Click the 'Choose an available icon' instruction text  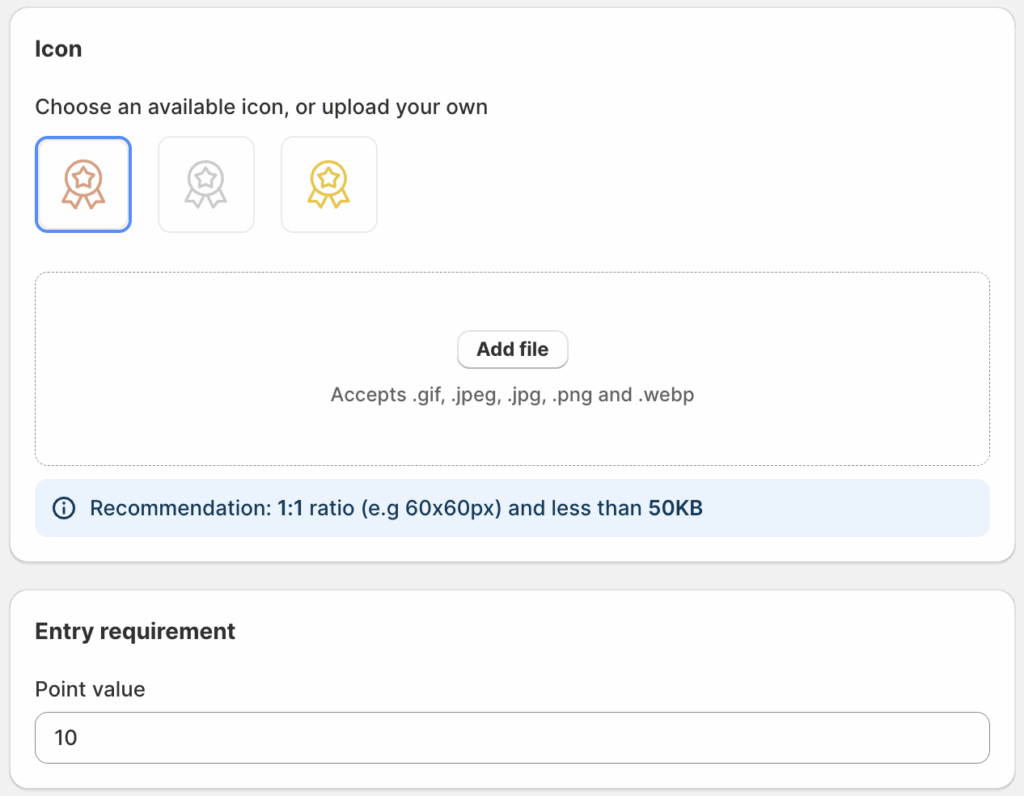(x=261, y=107)
